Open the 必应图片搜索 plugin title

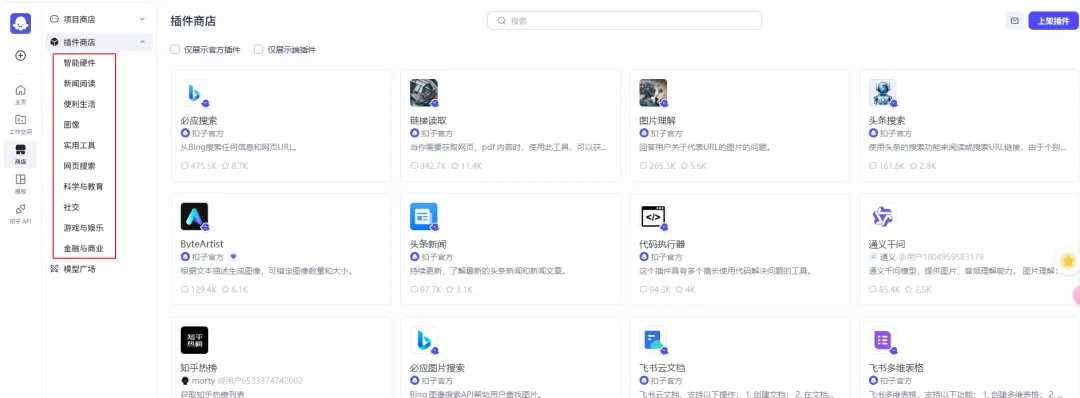pos(437,368)
